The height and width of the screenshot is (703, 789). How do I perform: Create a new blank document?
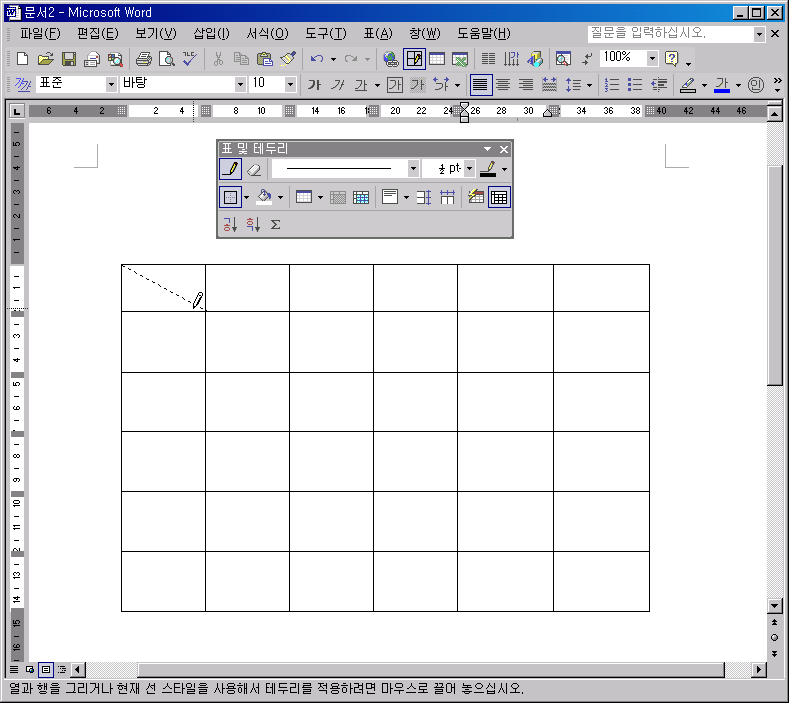(22, 59)
